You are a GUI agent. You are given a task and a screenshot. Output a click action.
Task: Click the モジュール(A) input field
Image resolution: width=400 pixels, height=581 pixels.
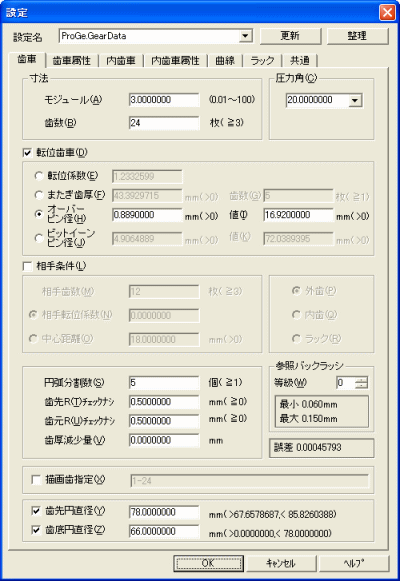tap(164, 100)
